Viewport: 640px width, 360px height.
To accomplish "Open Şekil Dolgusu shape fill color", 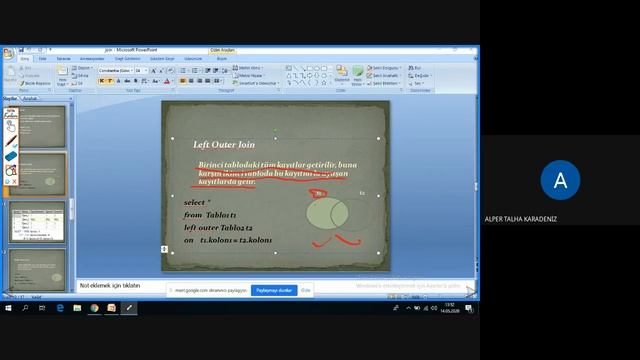I will tap(384, 68).
